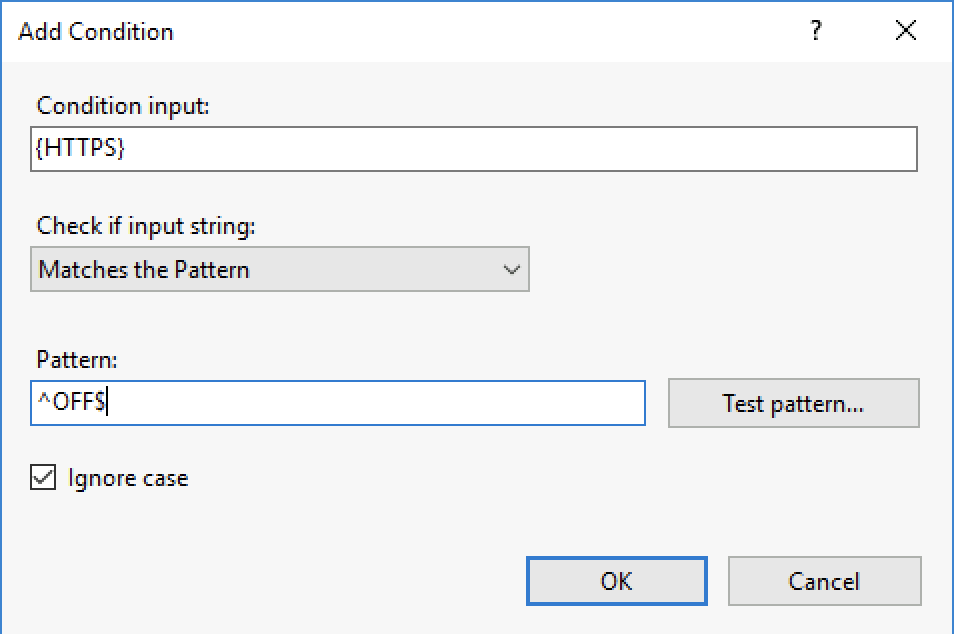
Task: Click the Check if input string label
Action: click(x=146, y=226)
